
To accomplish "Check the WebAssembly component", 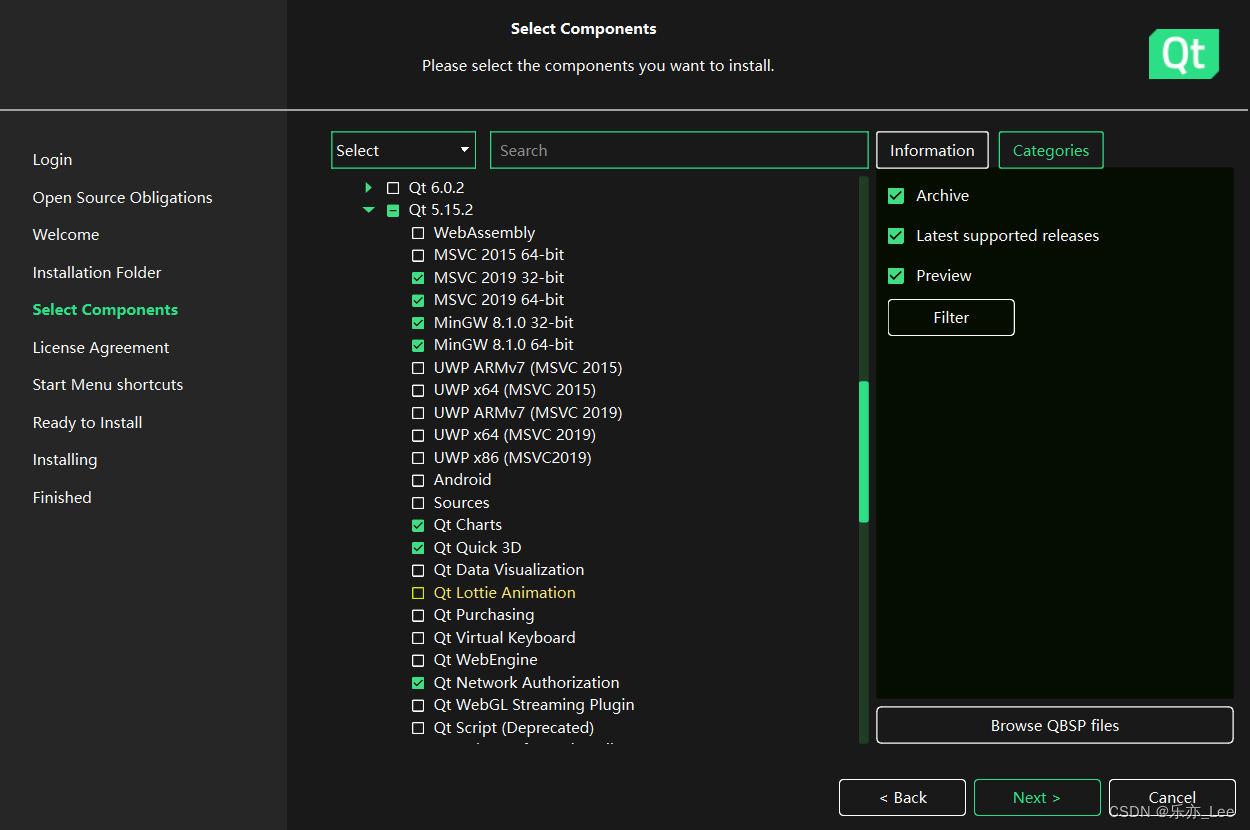I will [x=418, y=233].
